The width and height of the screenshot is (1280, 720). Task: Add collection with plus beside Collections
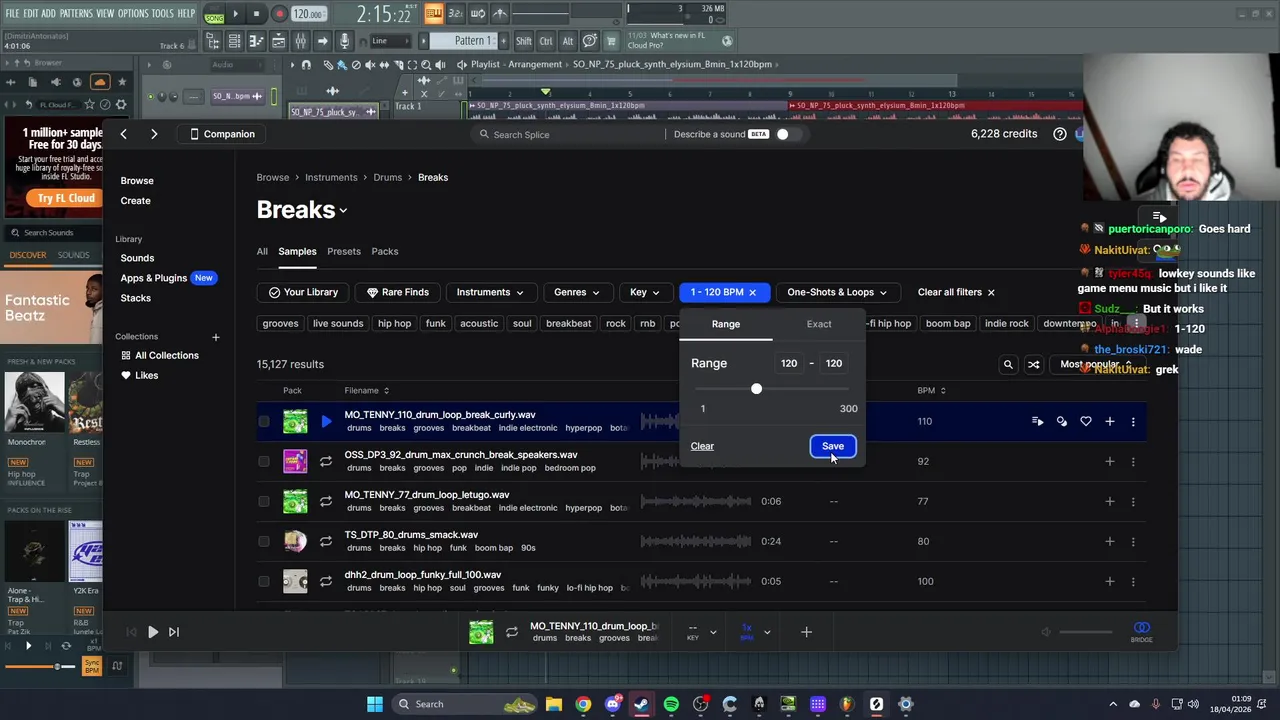point(215,337)
